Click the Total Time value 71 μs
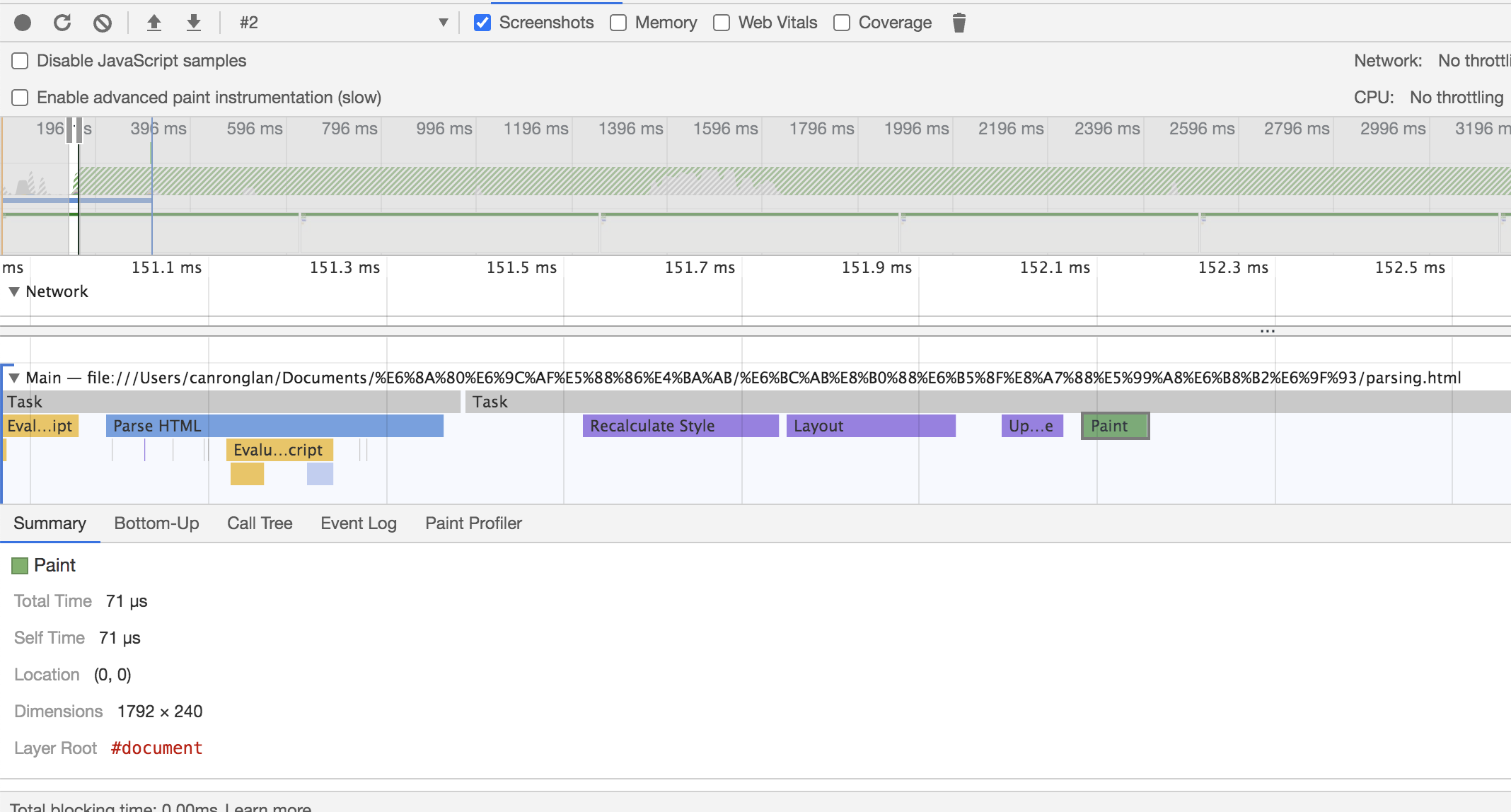Screen dimensions: 1511x812 [127, 601]
